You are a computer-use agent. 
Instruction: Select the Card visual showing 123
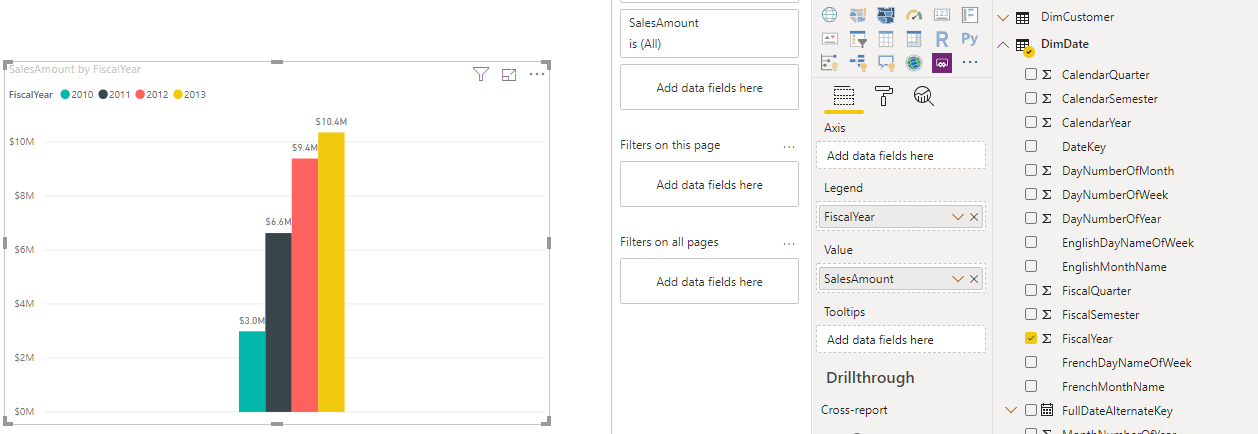point(941,15)
